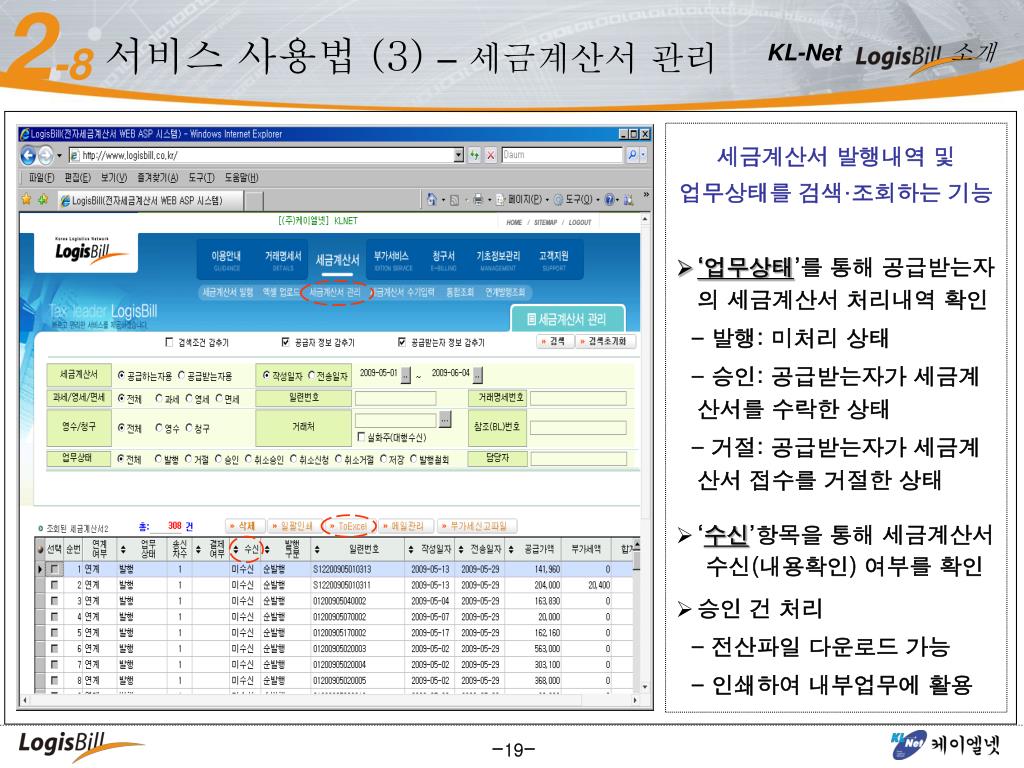This screenshot has height=768, width=1024.
Task: Toggle the 검색조건 감추기 checkbox
Action: pos(169,342)
